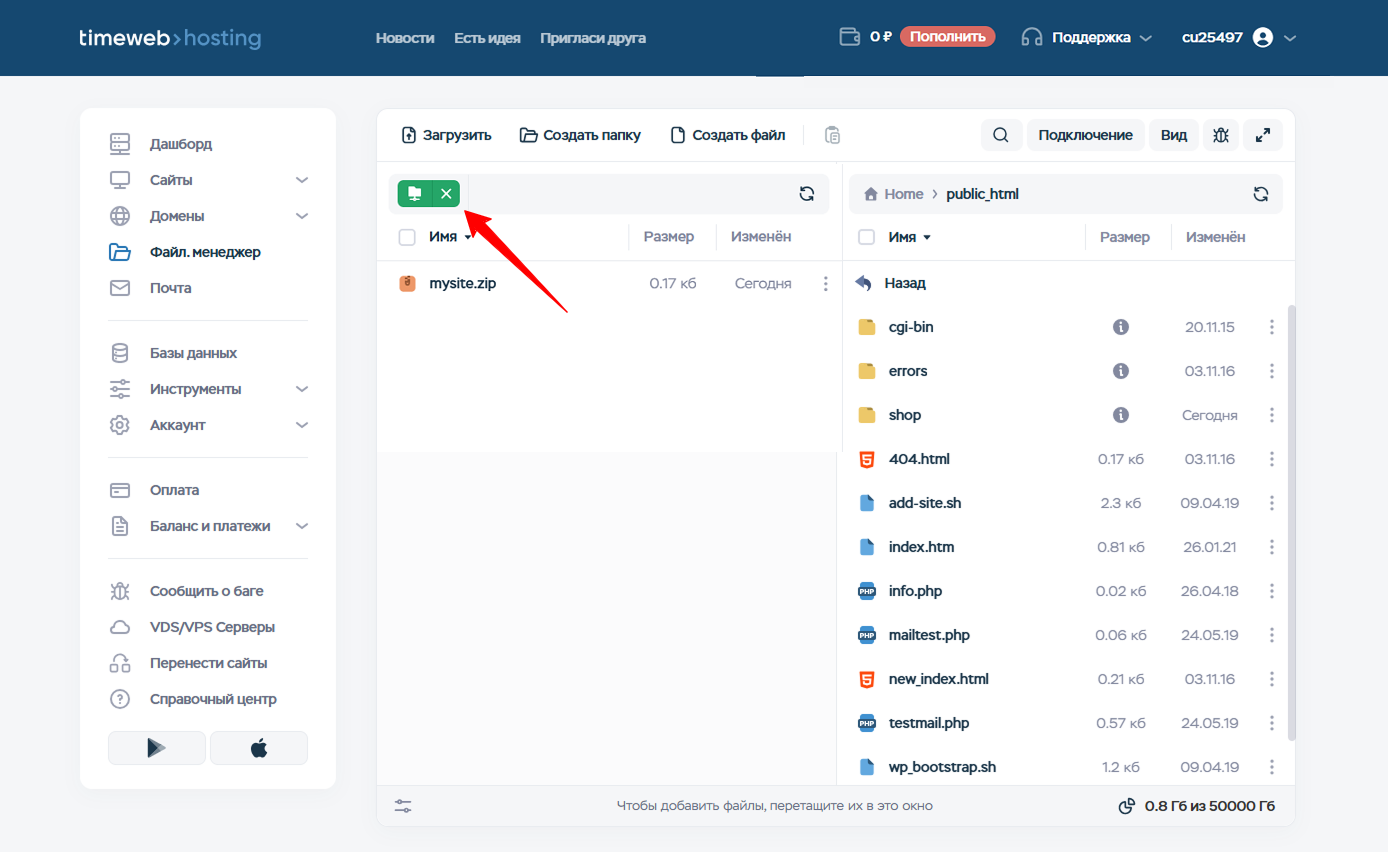
Task: Expand the Баланс и платежи section
Action: (302, 526)
